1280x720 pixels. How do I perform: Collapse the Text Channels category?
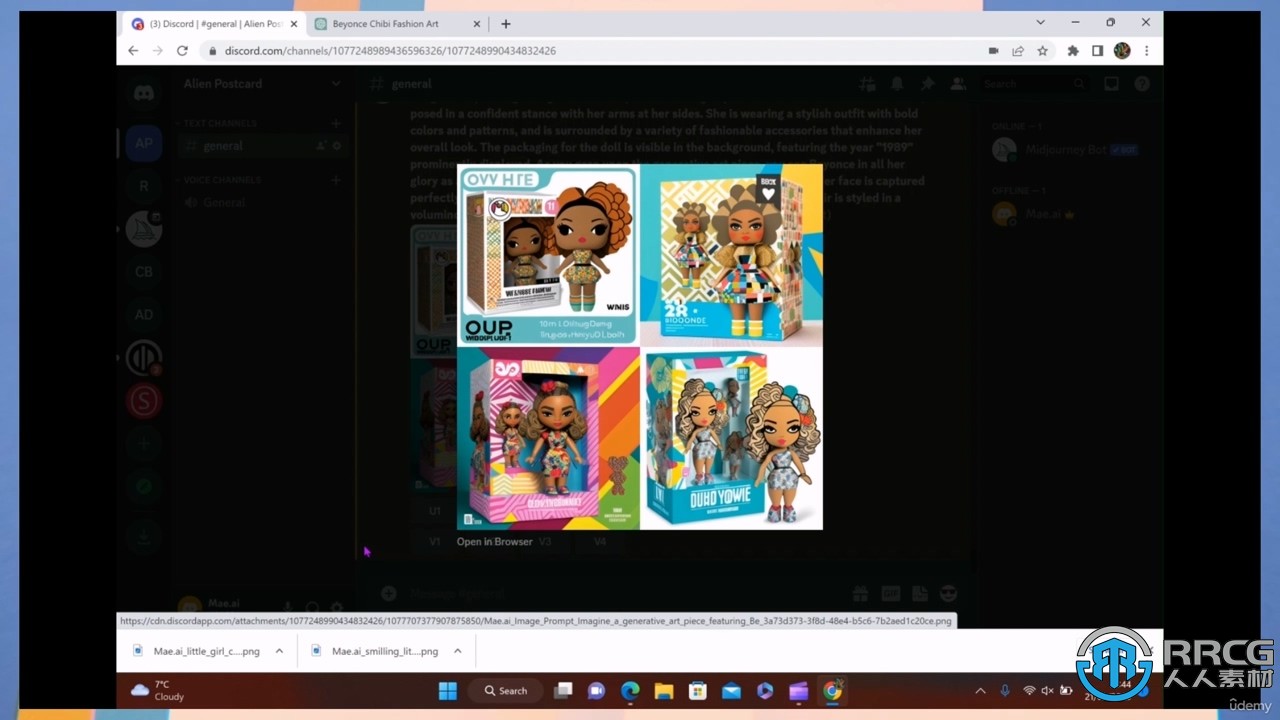tap(220, 123)
